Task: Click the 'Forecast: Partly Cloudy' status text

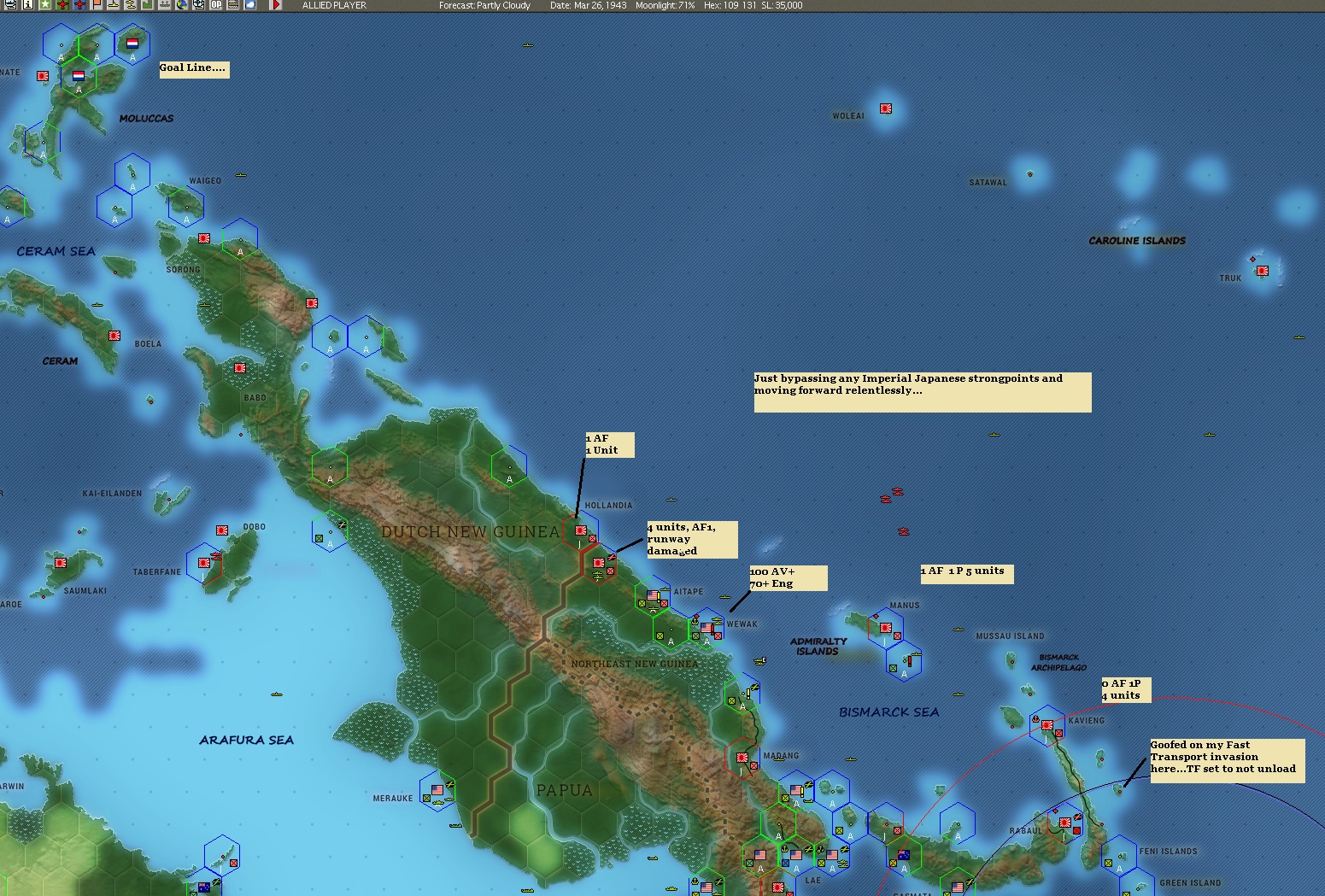Action: pos(484,5)
